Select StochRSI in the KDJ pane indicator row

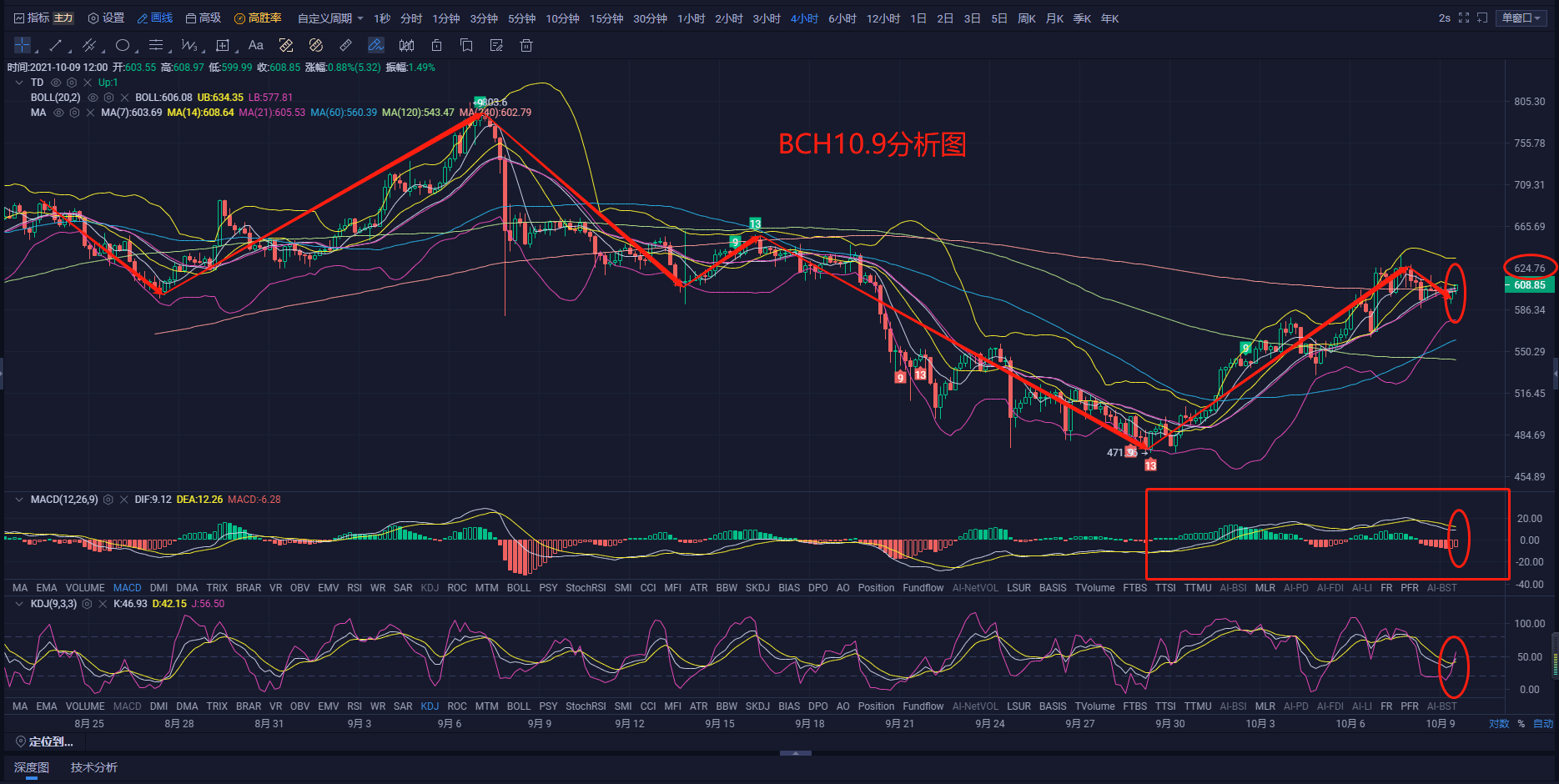coord(586,706)
